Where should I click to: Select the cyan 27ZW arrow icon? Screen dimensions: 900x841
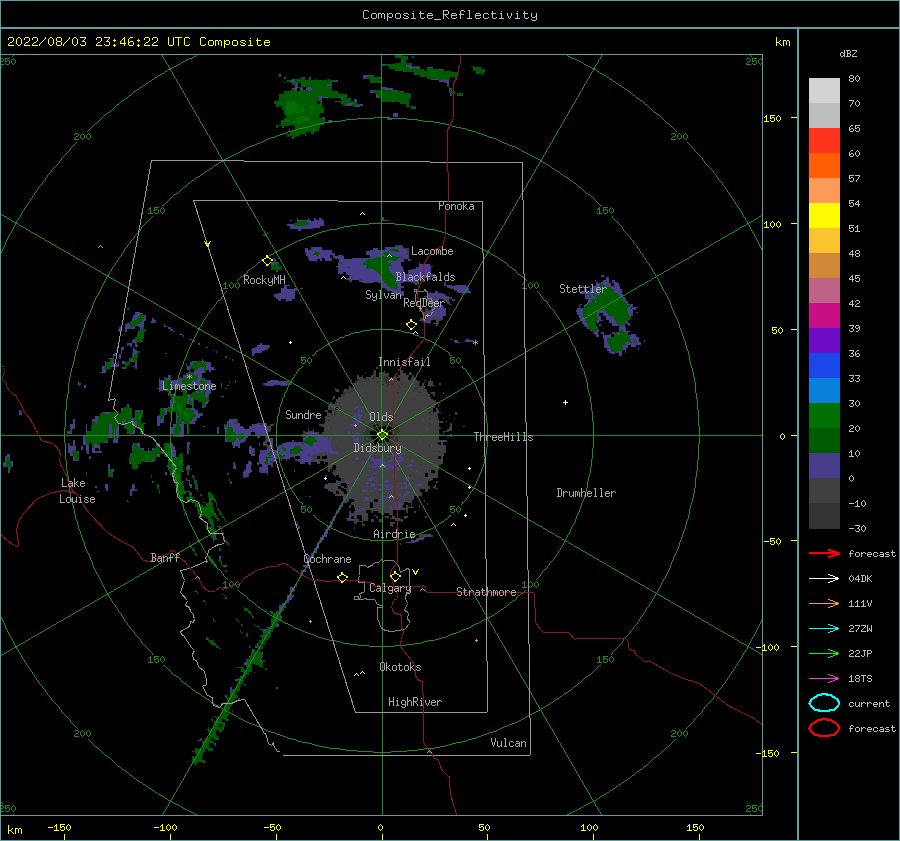tap(824, 628)
